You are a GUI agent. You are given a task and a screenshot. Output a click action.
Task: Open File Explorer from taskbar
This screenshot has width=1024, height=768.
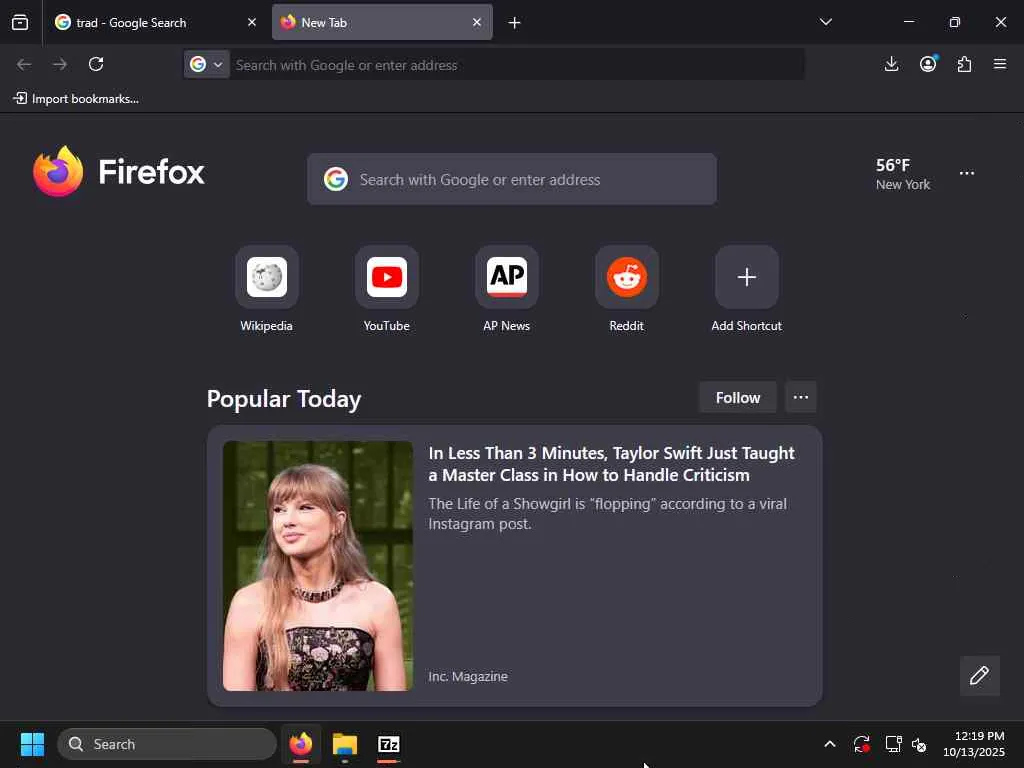click(x=345, y=744)
